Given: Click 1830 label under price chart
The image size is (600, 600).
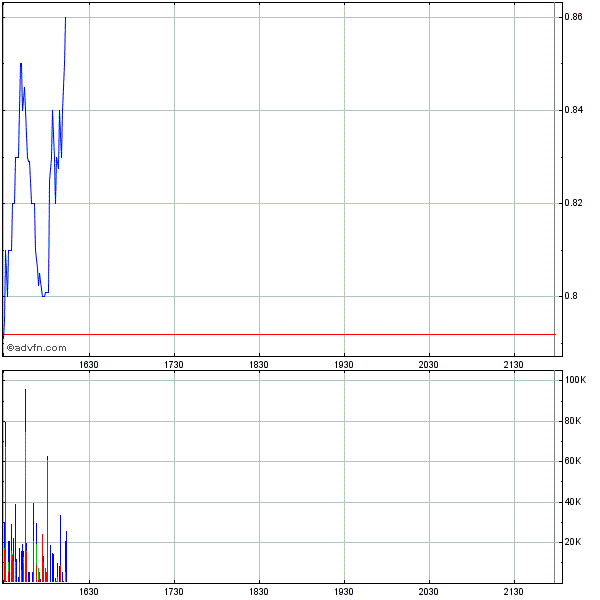Looking at the screenshot, I should (x=259, y=365).
